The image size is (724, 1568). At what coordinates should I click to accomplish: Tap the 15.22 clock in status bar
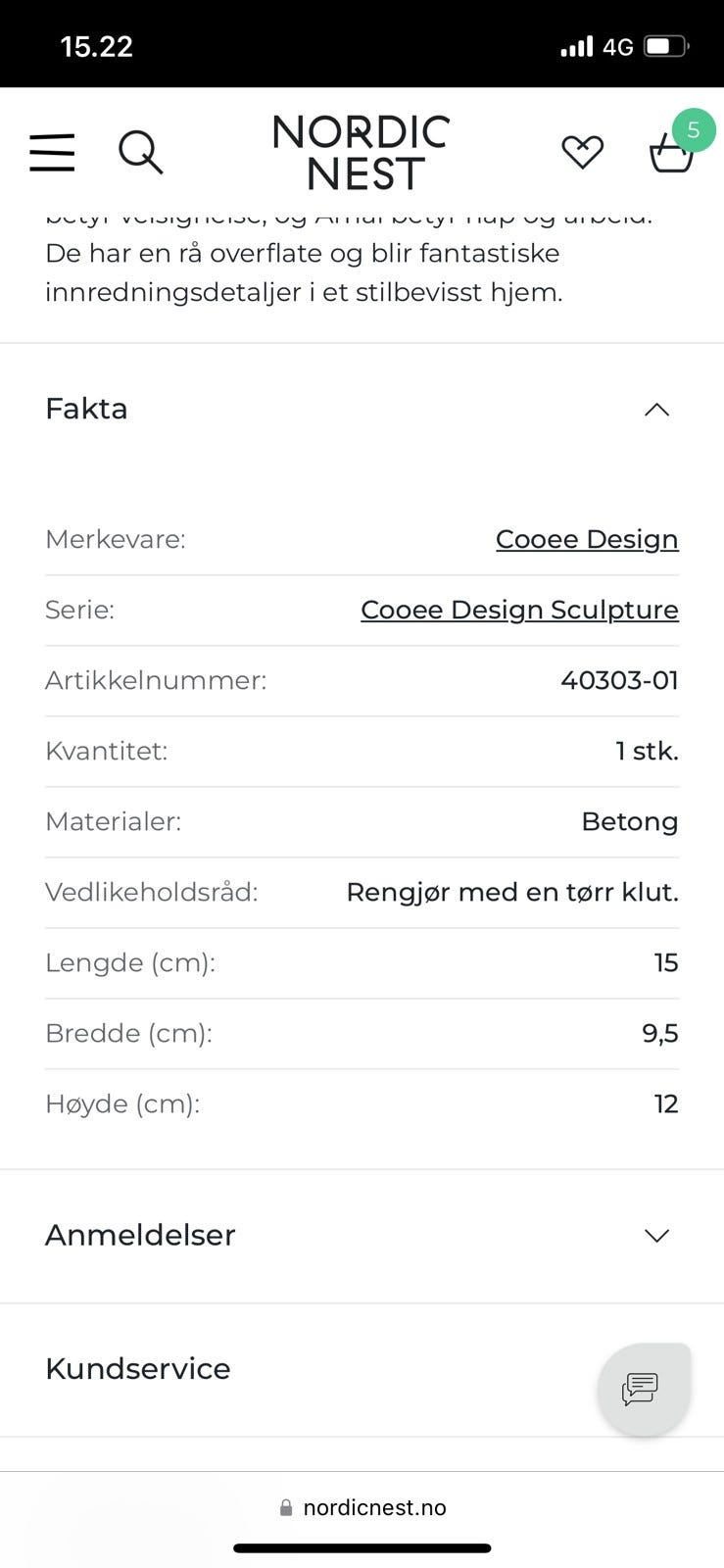[96, 46]
